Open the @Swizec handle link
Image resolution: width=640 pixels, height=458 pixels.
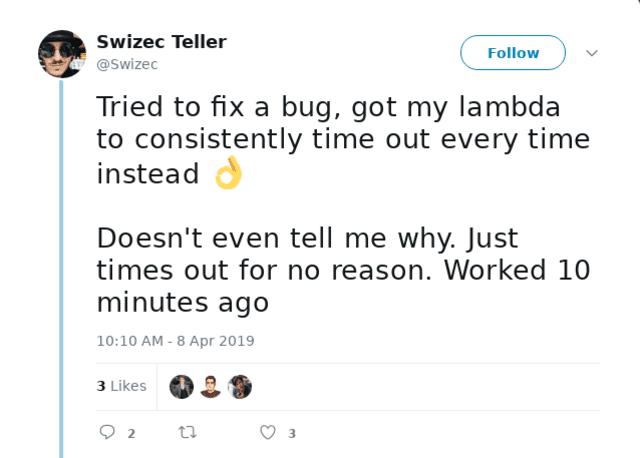click(x=127, y=64)
